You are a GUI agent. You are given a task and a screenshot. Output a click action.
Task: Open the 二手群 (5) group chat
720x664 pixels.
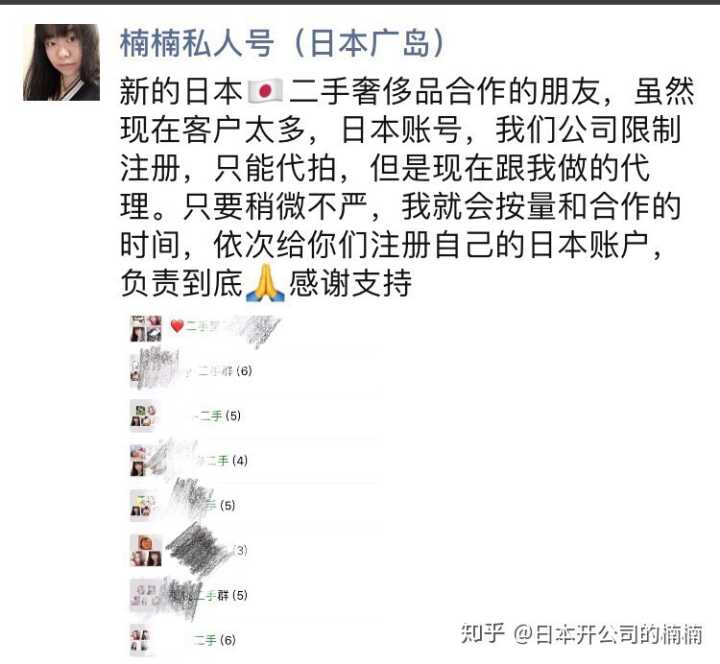point(222,596)
